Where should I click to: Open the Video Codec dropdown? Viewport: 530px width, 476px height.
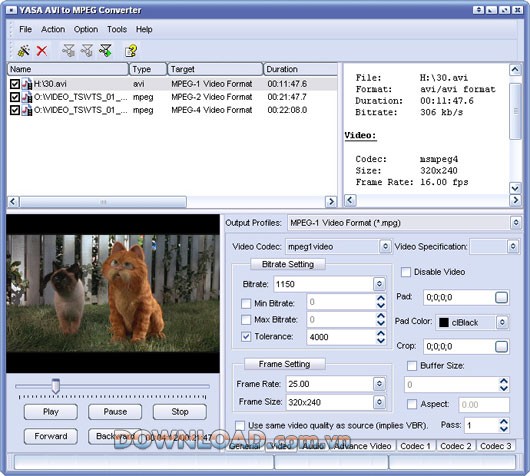(x=385, y=246)
